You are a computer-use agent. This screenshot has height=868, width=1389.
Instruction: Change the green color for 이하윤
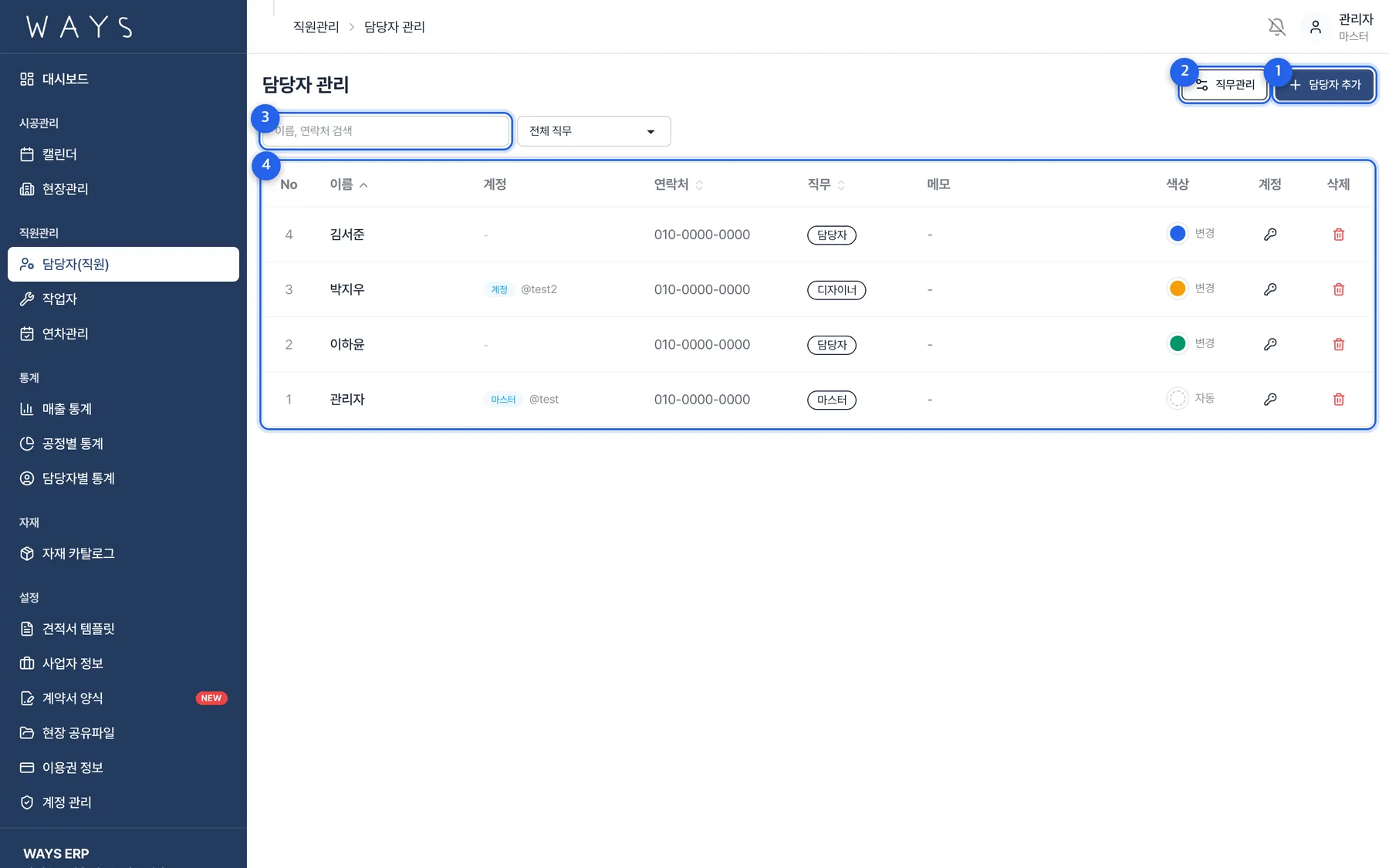click(1178, 343)
